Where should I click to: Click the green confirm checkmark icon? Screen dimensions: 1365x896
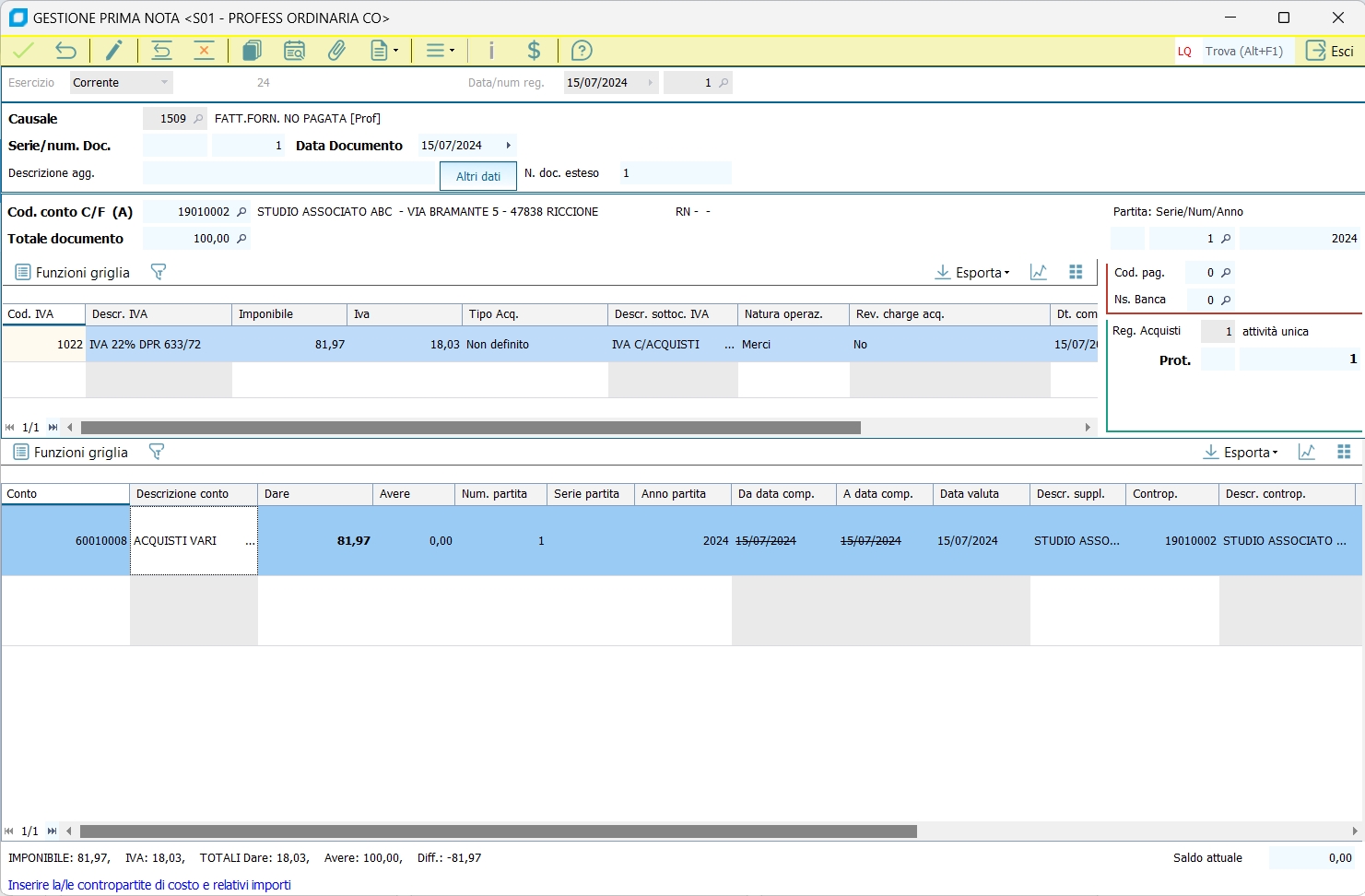click(x=23, y=51)
